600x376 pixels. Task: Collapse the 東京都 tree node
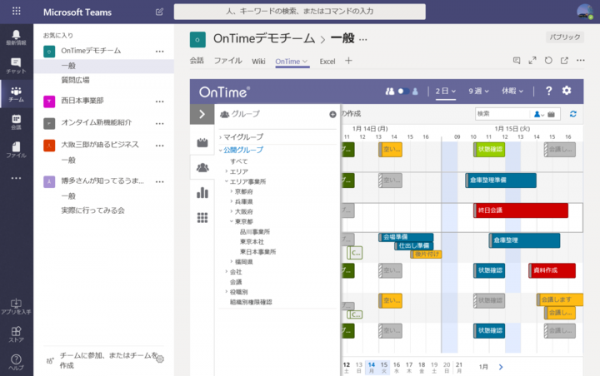232,221
